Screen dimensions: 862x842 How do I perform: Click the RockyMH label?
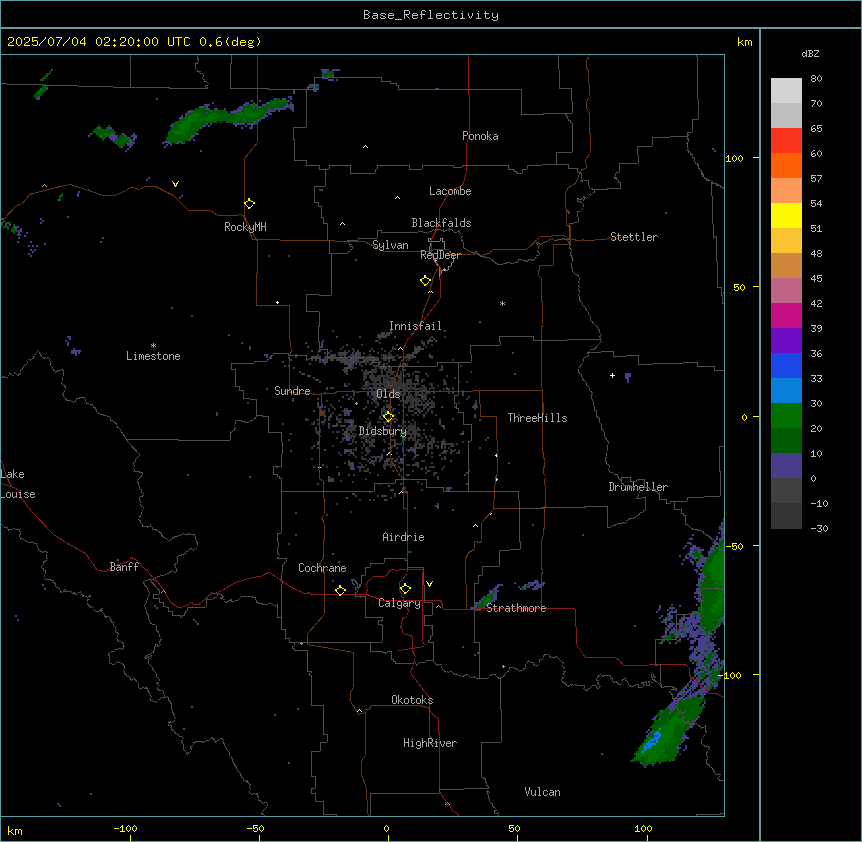point(245,227)
